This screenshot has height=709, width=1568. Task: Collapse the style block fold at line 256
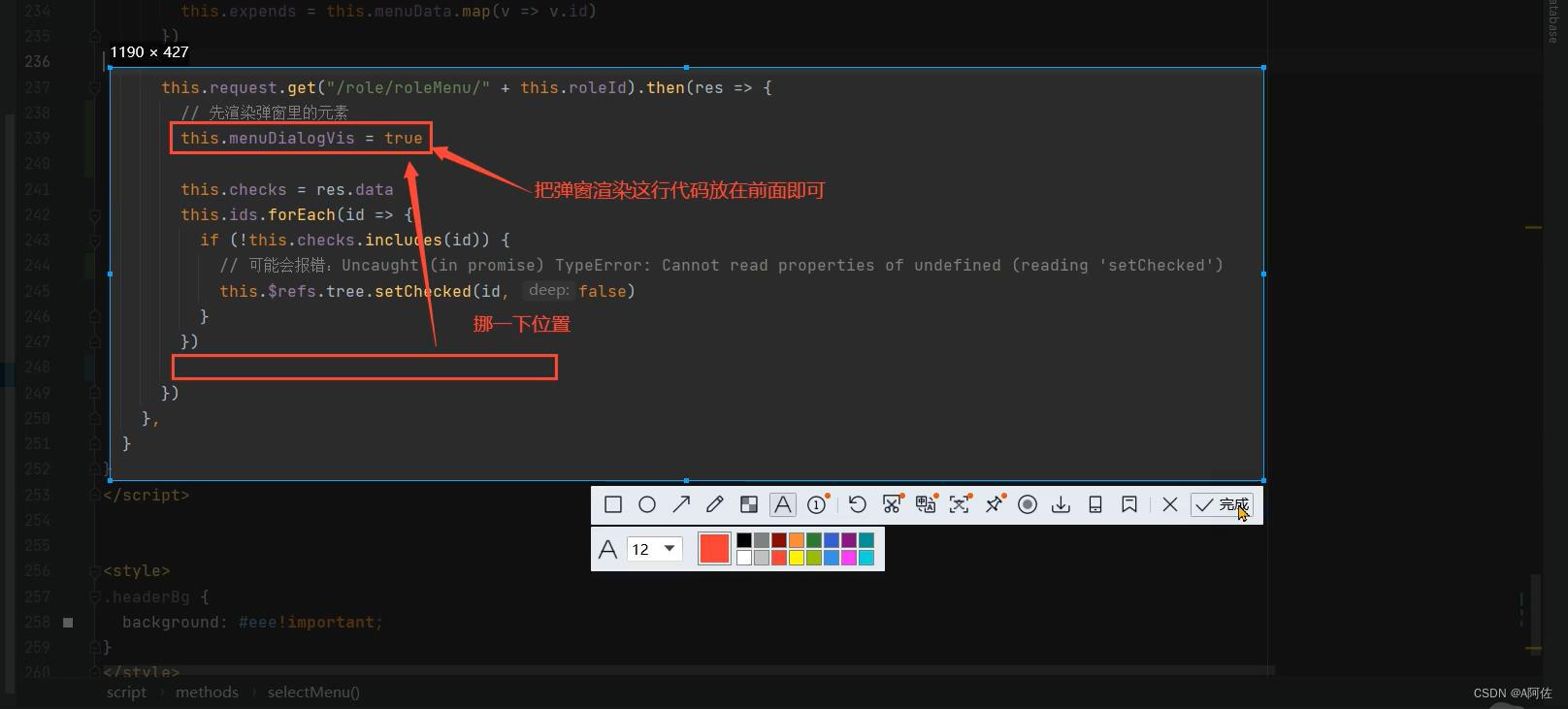click(95, 571)
